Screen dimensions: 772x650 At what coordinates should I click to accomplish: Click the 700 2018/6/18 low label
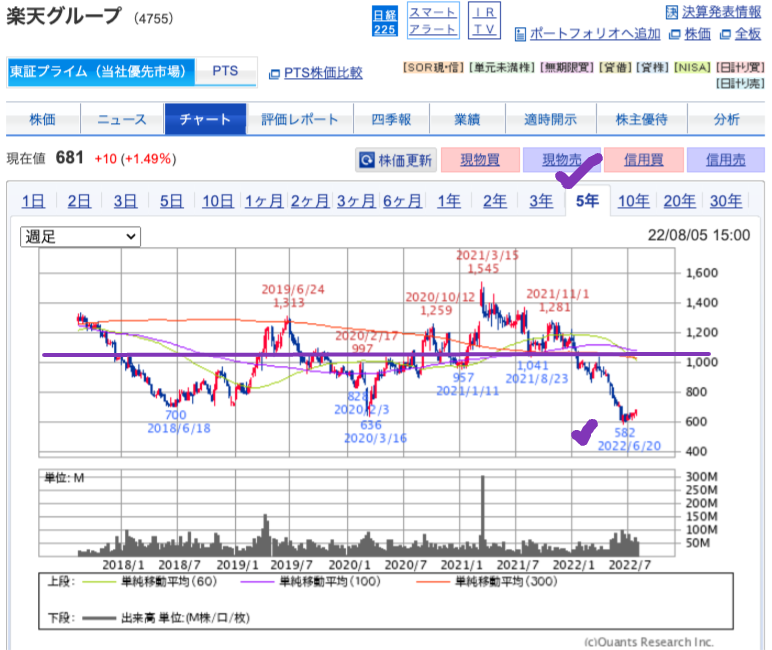tap(178, 422)
